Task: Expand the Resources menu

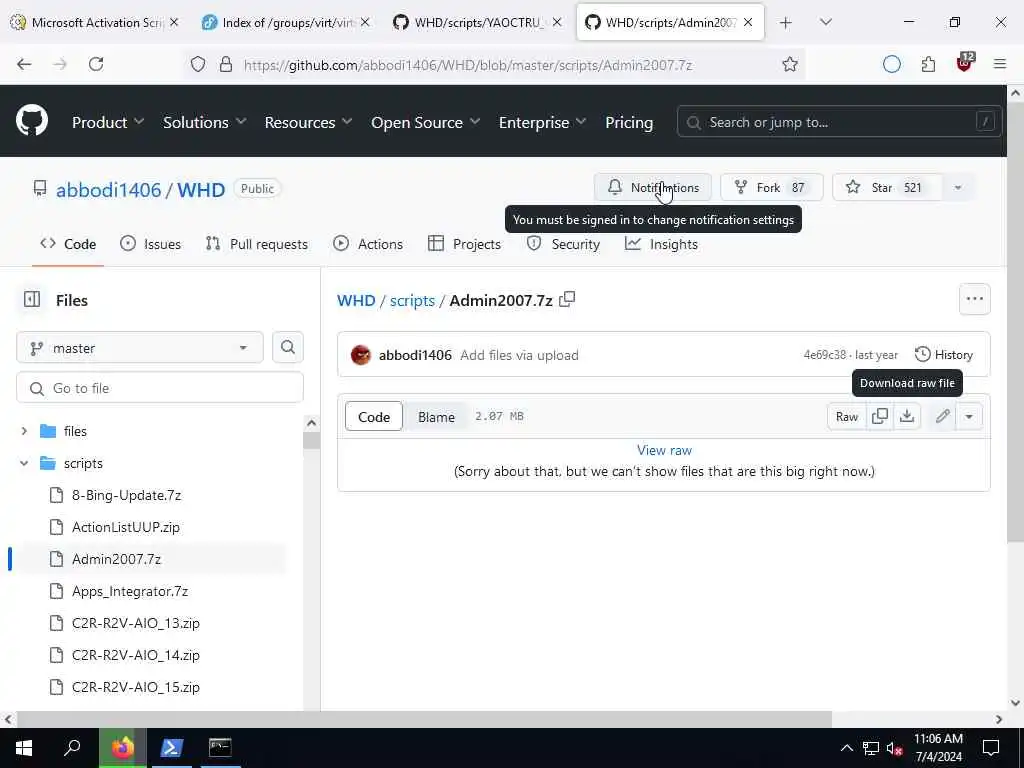Action: pos(308,122)
